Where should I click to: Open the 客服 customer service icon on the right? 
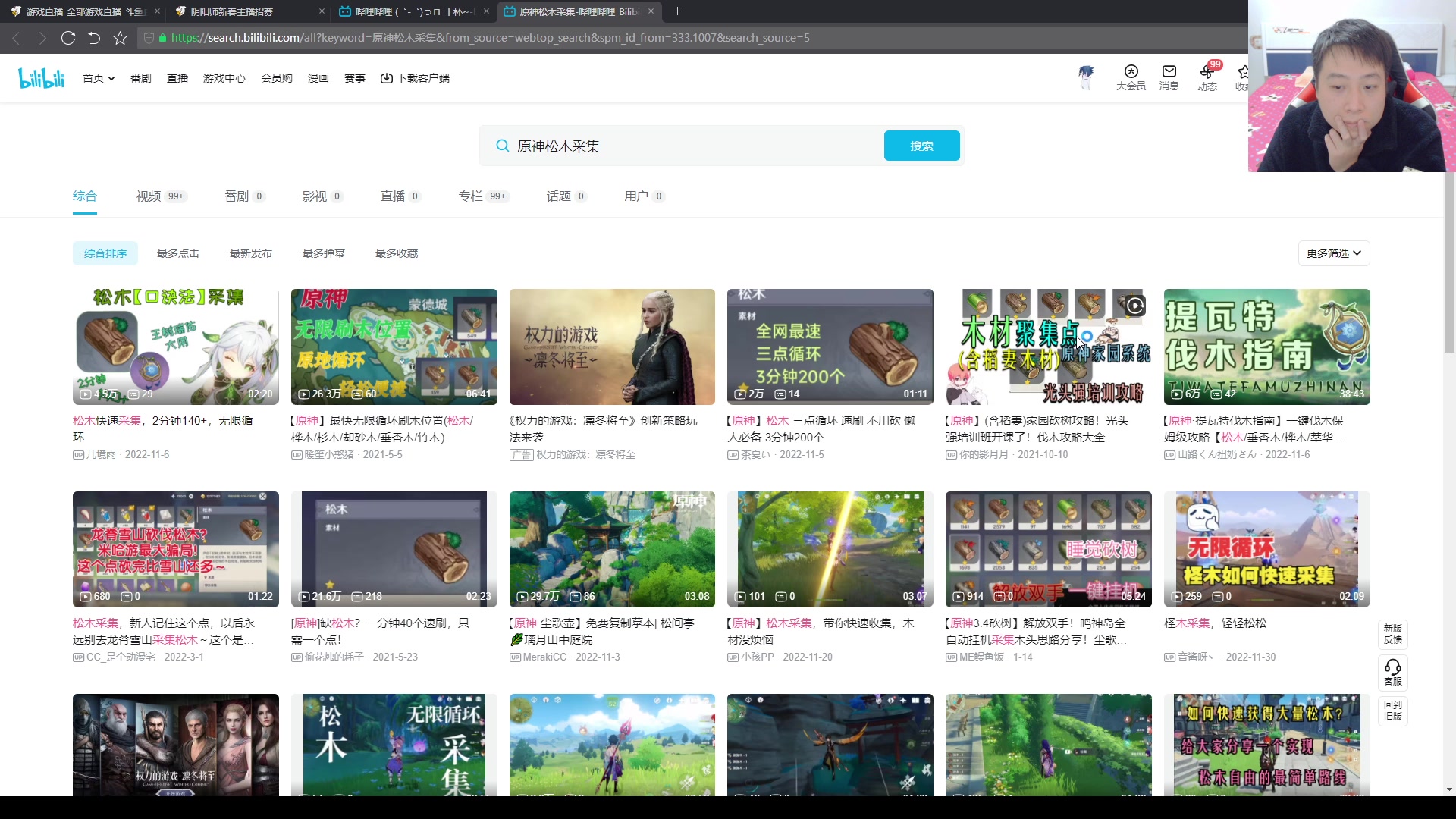click(x=1394, y=673)
